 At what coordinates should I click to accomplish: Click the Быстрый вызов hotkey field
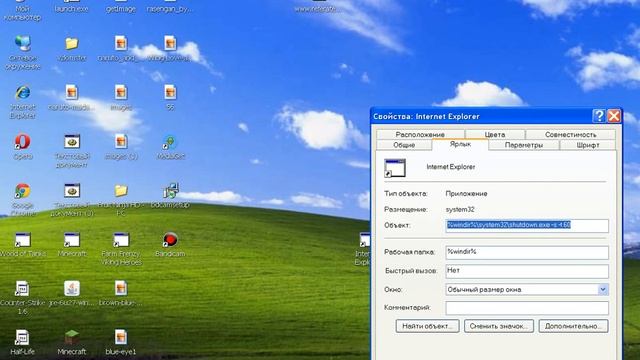coord(527,271)
